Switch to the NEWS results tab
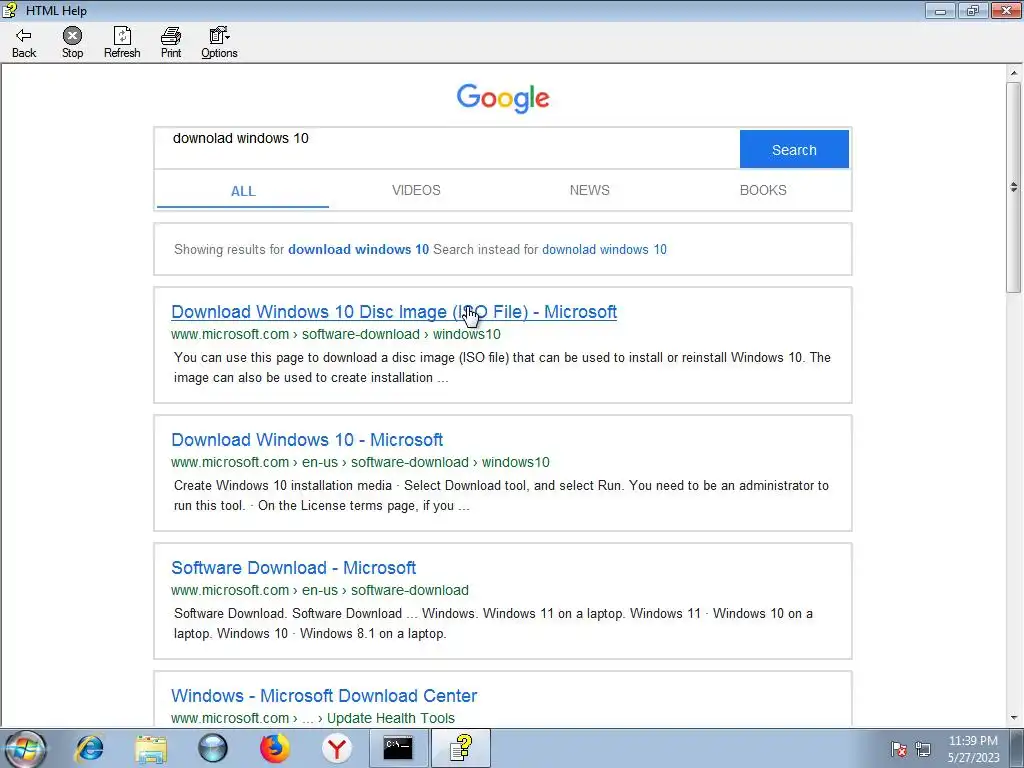The image size is (1024, 768). [x=590, y=190]
